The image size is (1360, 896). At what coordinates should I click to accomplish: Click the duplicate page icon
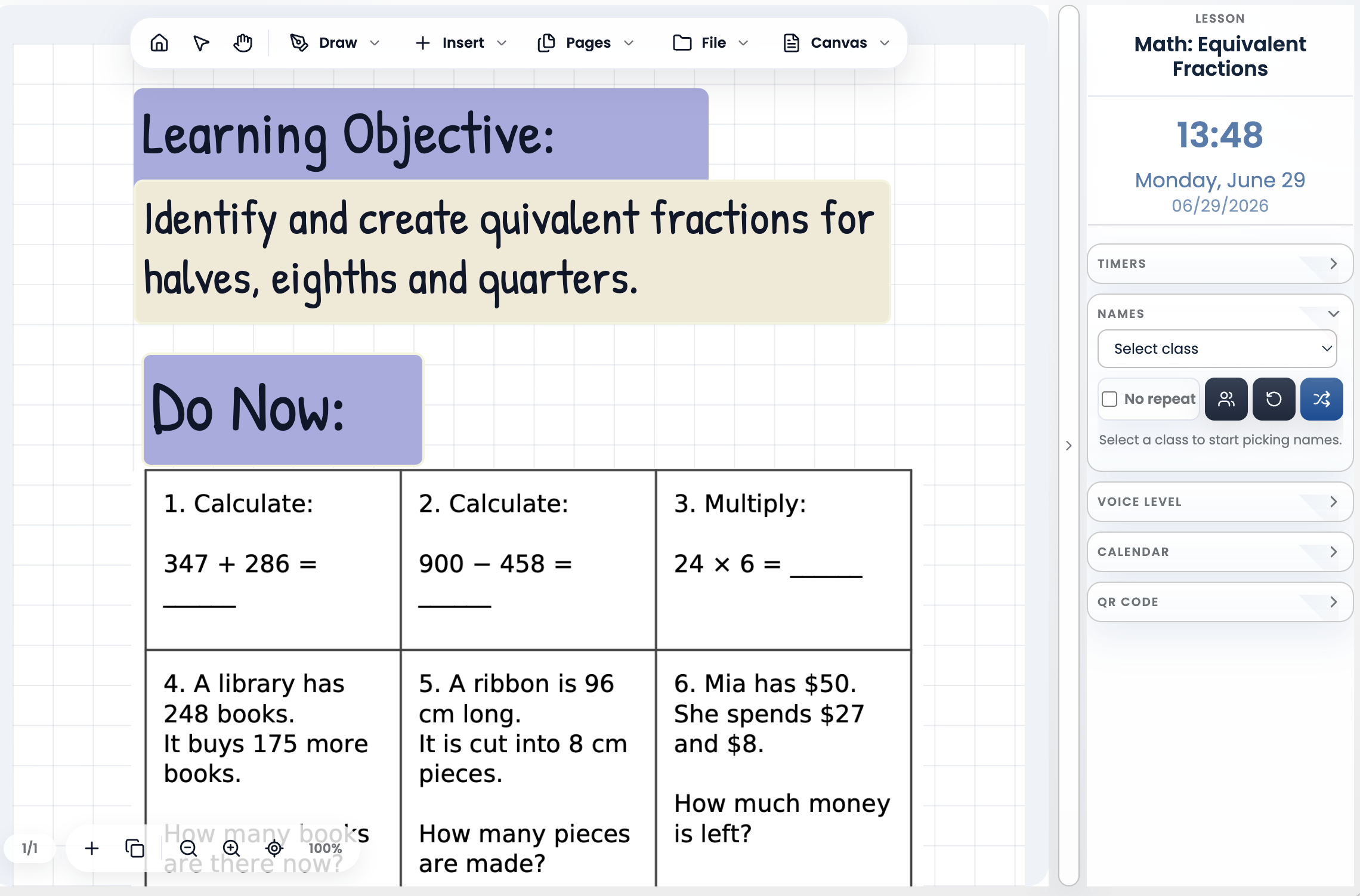click(135, 848)
